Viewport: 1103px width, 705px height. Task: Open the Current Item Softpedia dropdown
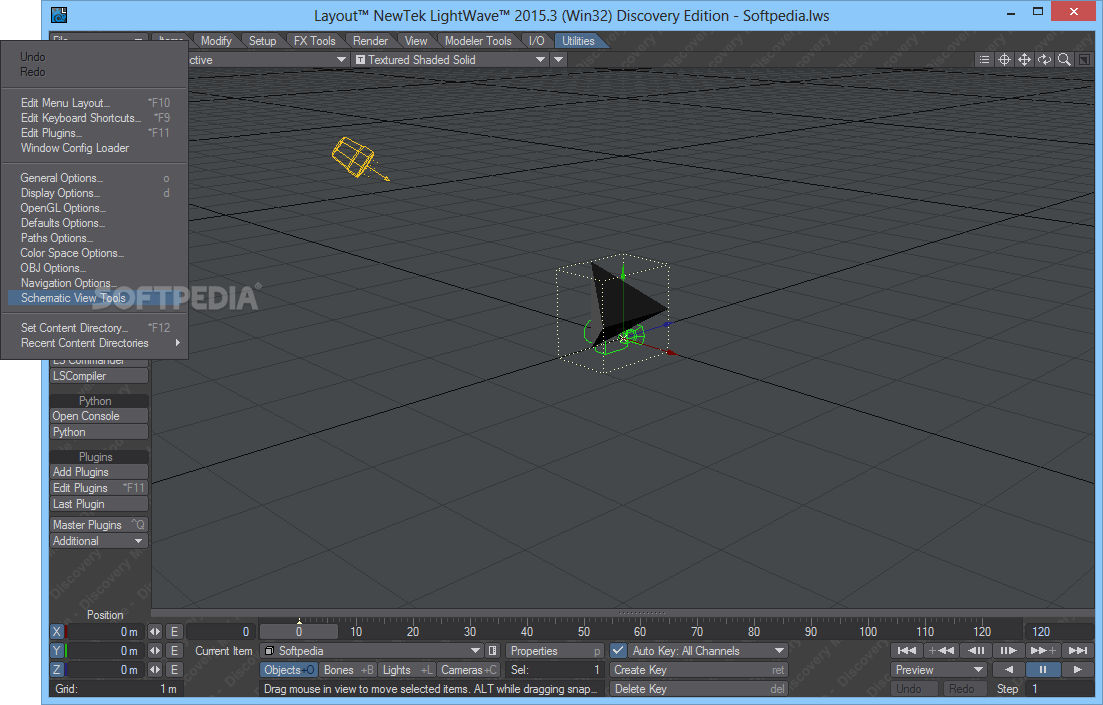click(x=371, y=651)
